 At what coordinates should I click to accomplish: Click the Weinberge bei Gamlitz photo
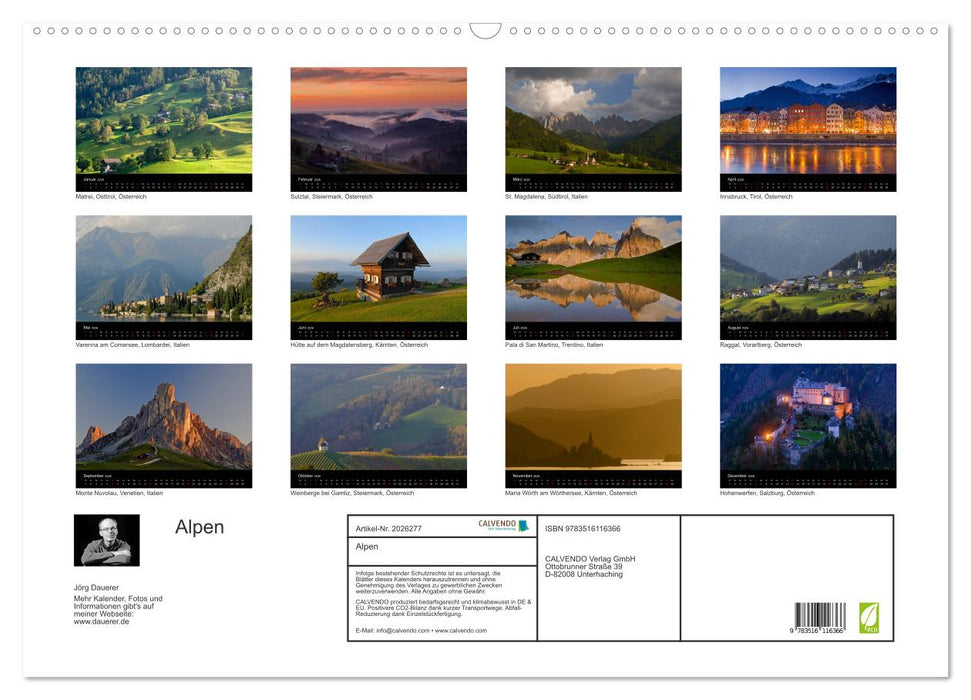(x=378, y=420)
